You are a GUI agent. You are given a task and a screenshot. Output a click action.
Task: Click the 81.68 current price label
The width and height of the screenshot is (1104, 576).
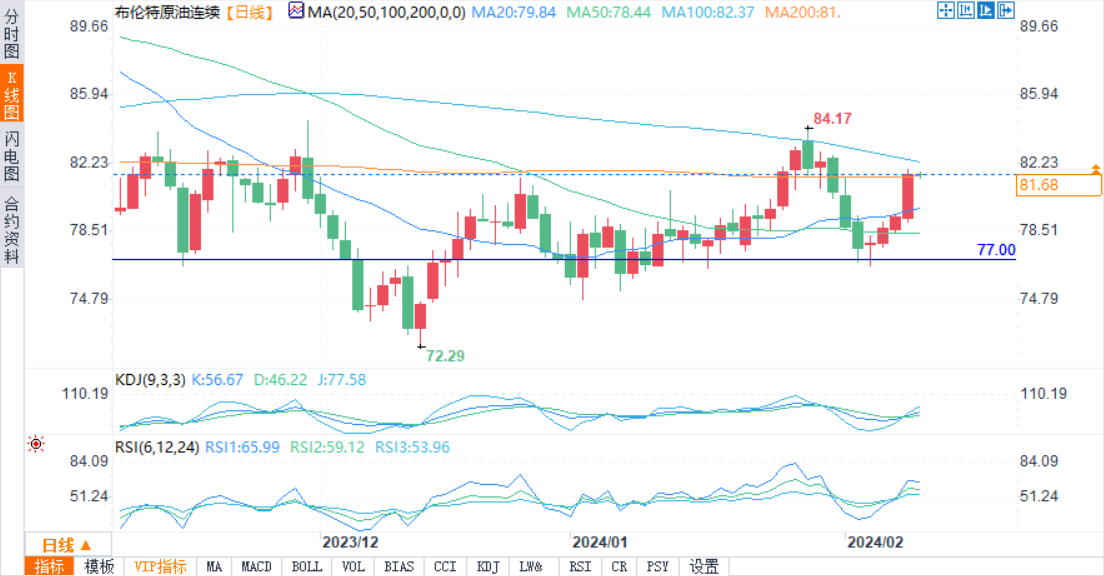1040,185
